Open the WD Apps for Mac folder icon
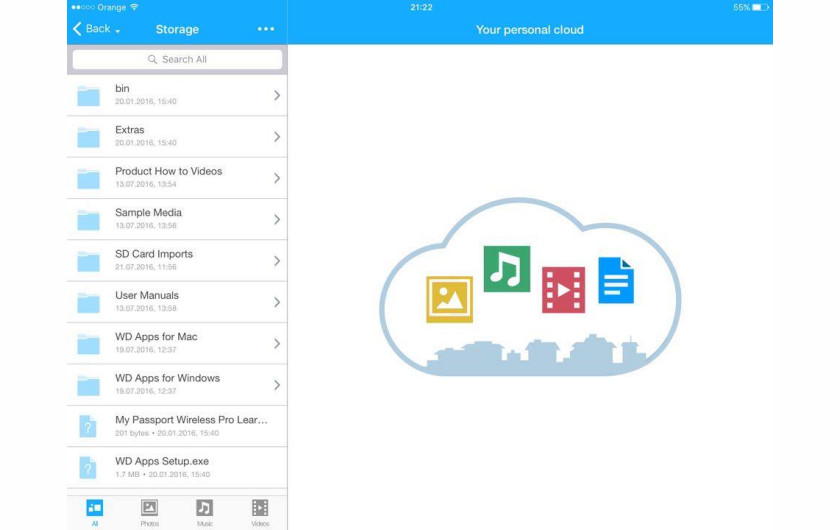 [x=88, y=344]
